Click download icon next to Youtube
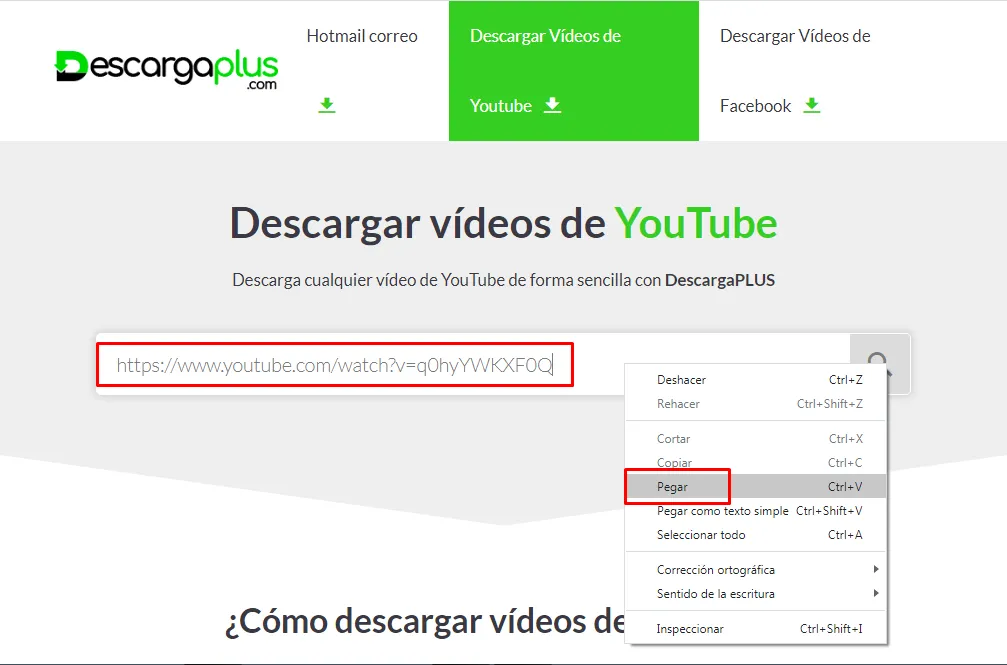The width and height of the screenshot is (1007, 665). [552, 105]
